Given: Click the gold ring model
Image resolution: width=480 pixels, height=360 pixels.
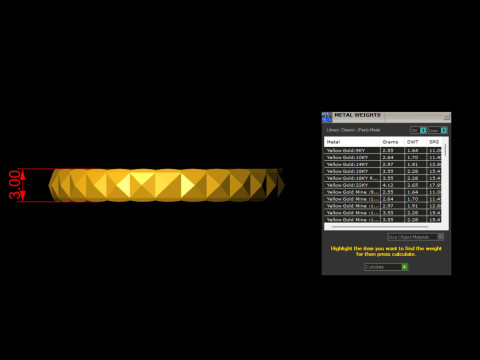Looking at the screenshot, I should coord(166,185).
